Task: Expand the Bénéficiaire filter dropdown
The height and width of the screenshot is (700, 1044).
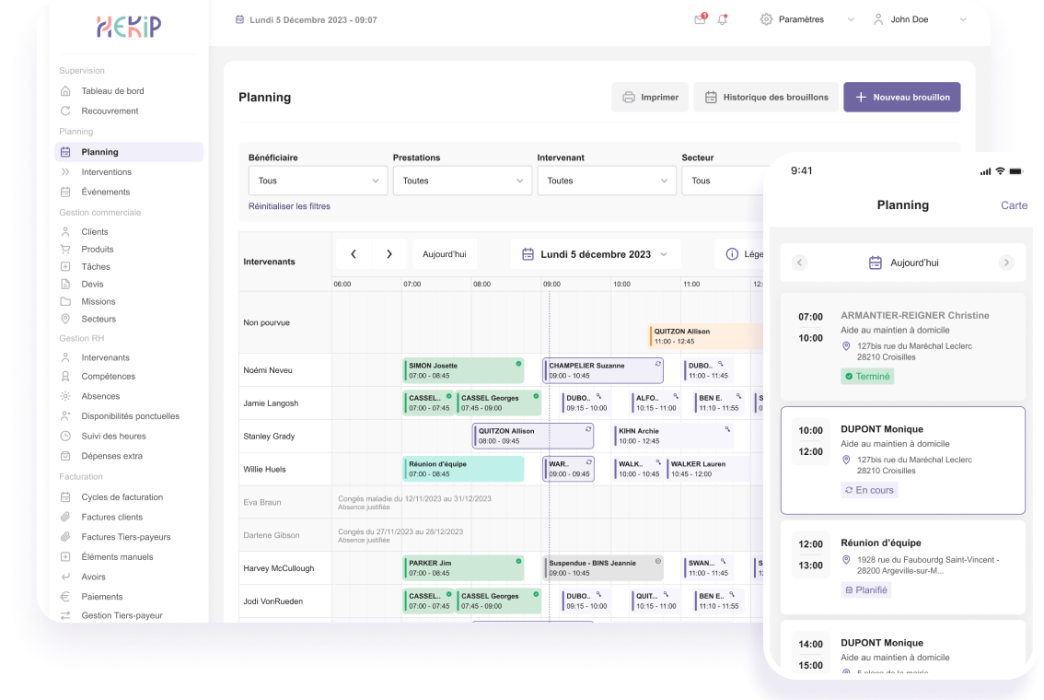Action: coord(317,181)
